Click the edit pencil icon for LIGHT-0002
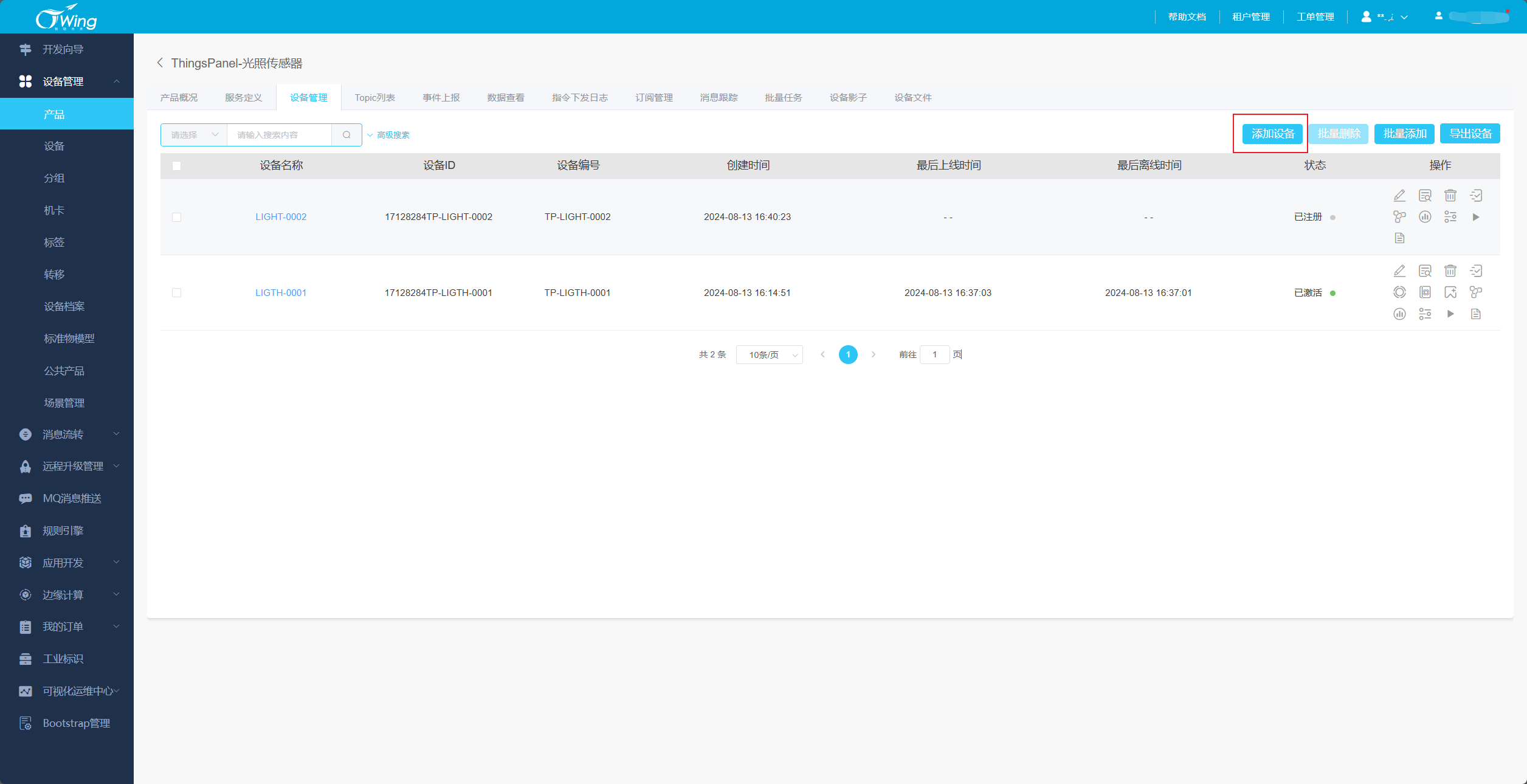The image size is (1527, 784). 1399,196
